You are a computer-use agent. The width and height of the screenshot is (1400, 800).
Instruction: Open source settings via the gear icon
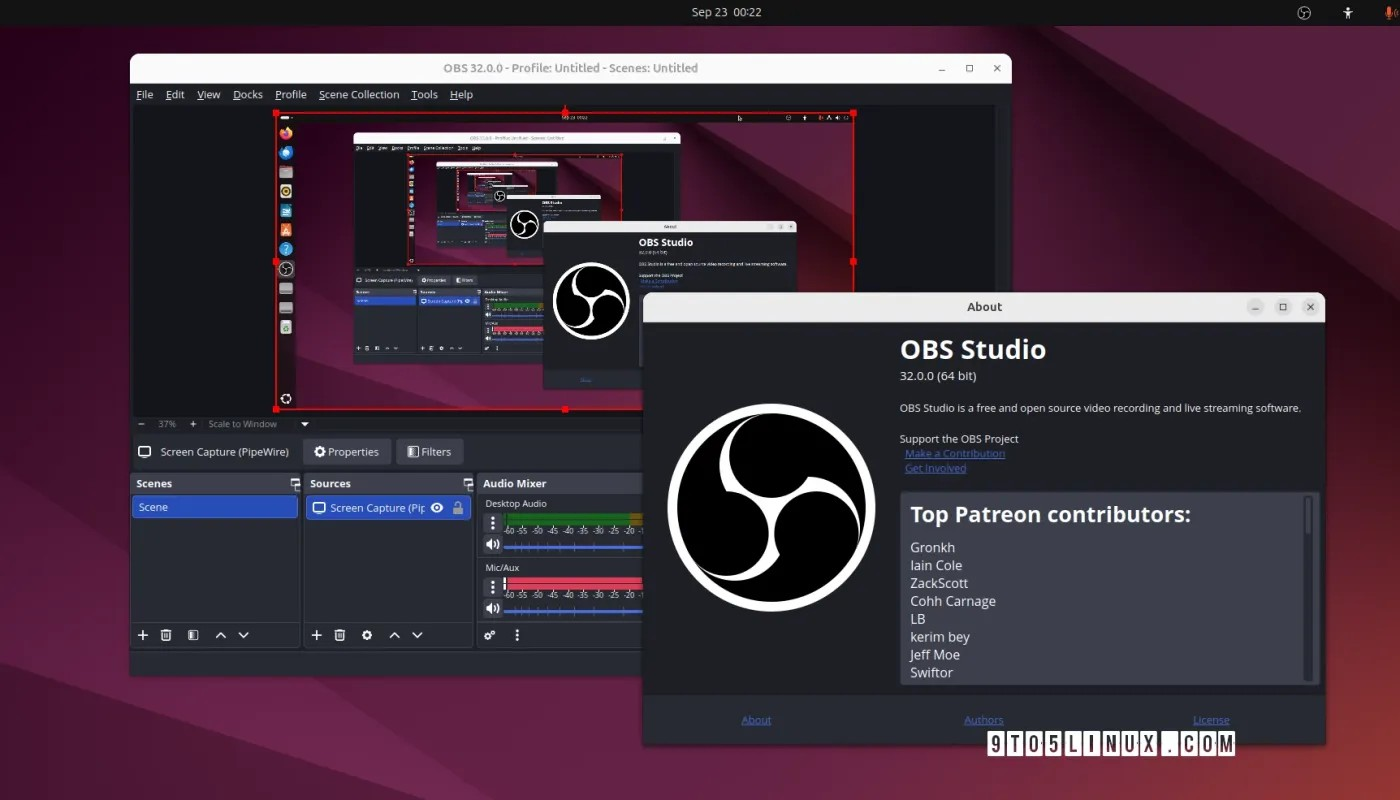coord(366,635)
